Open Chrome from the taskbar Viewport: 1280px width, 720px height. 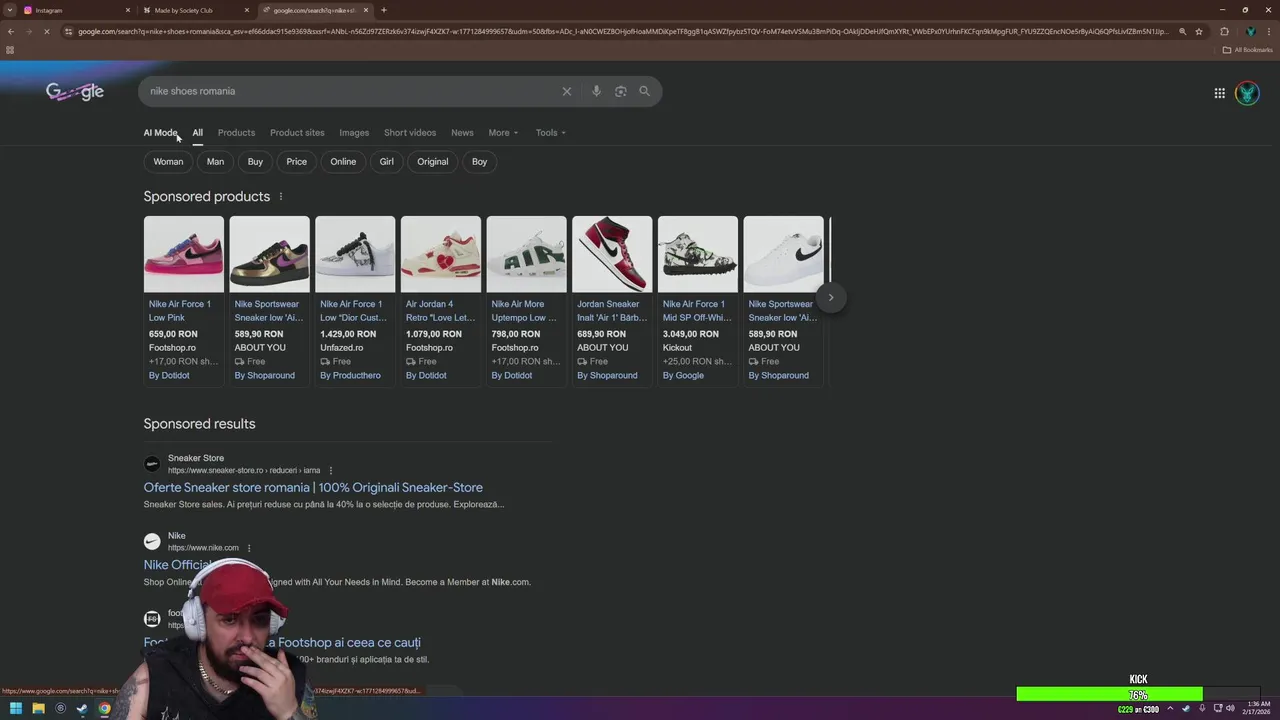(104, 708)
